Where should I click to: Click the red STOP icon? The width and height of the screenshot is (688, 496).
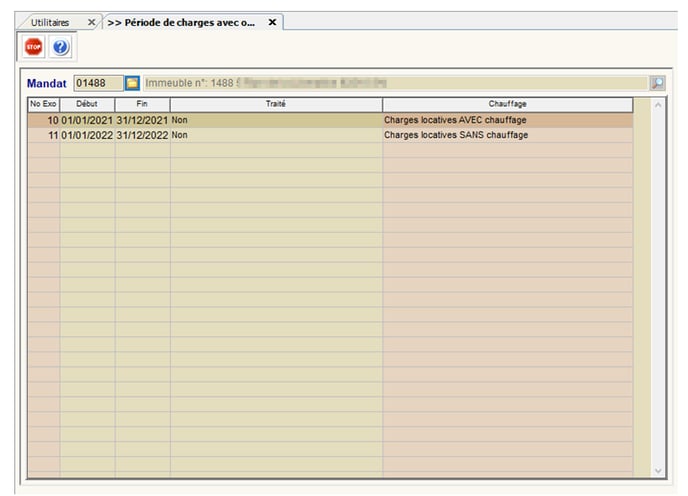[x=34, y=47]
